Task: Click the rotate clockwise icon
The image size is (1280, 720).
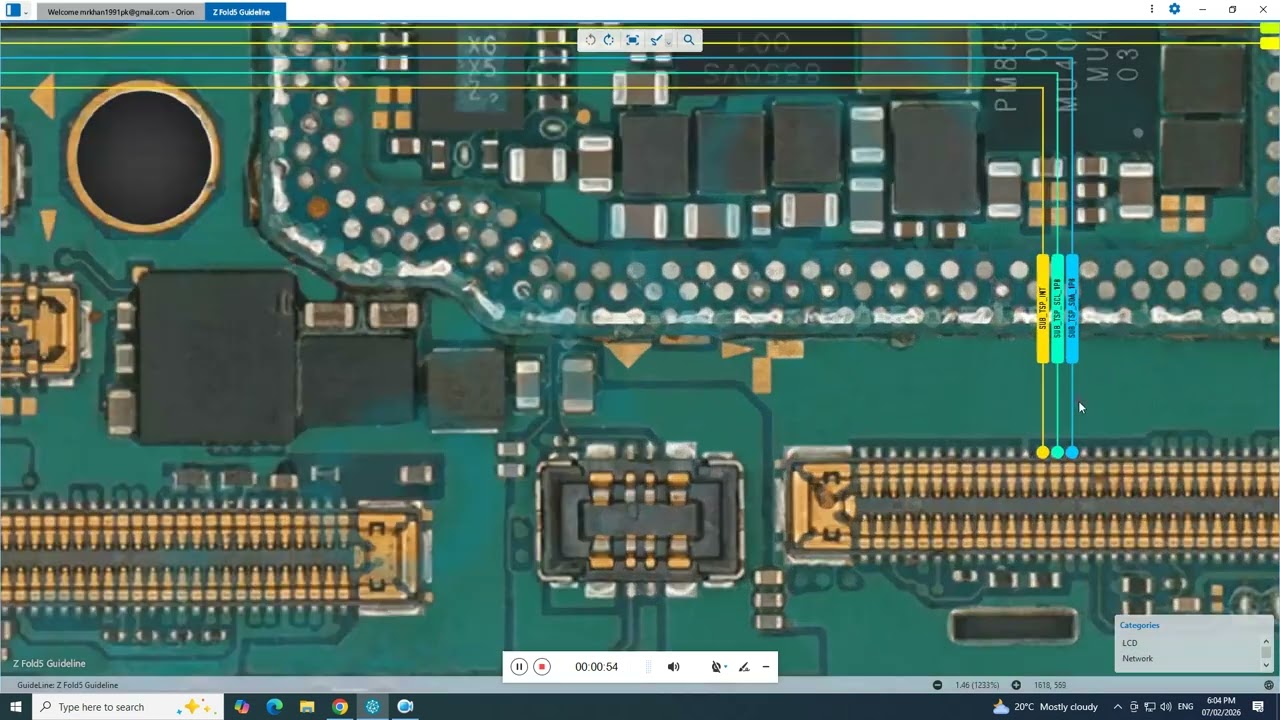Action: click(609, 40)
